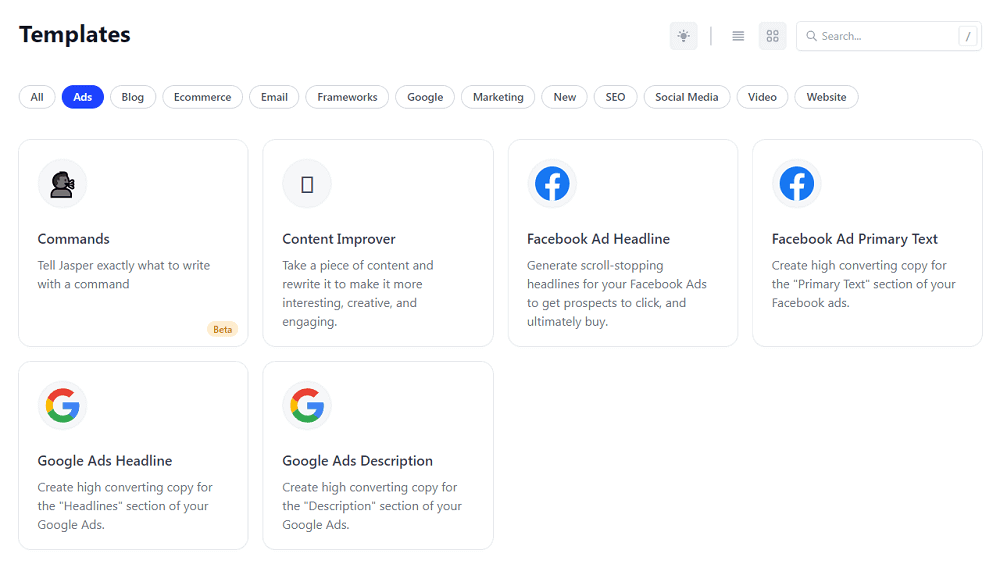Open the Facebook Ad Headline template title
Viewport: 1000px width, 575px height.
tap(598, 239)
